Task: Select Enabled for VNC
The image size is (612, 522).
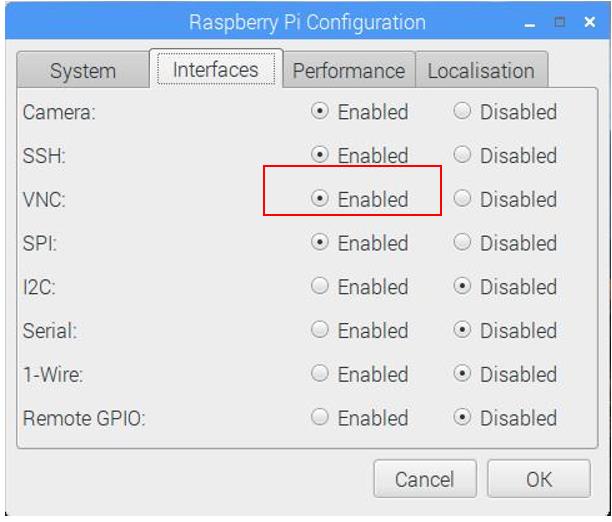Action: pyautogui.click(x=320, y=199)
